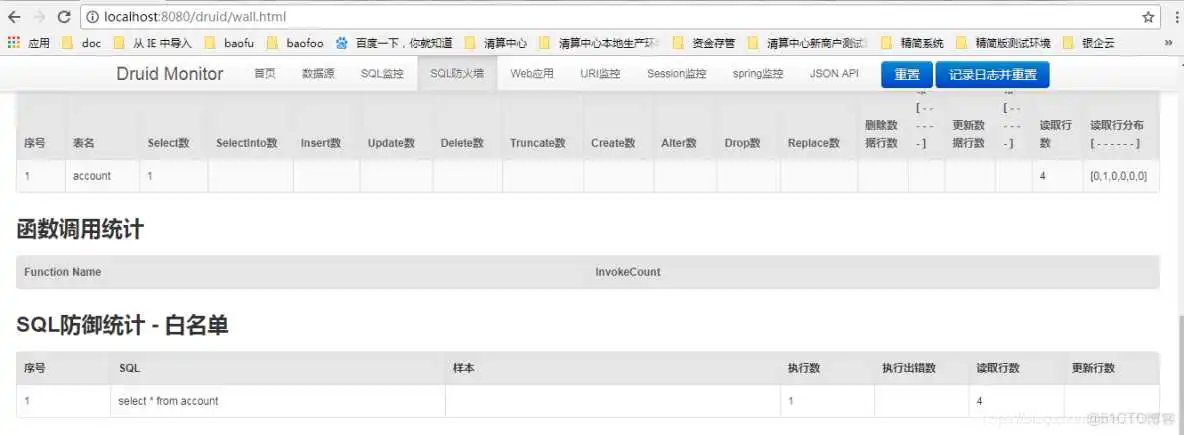This screenshot has width=1184, height=435.
Task: Click the 记录日志并重置 button
Action: (x=992, y=75)
